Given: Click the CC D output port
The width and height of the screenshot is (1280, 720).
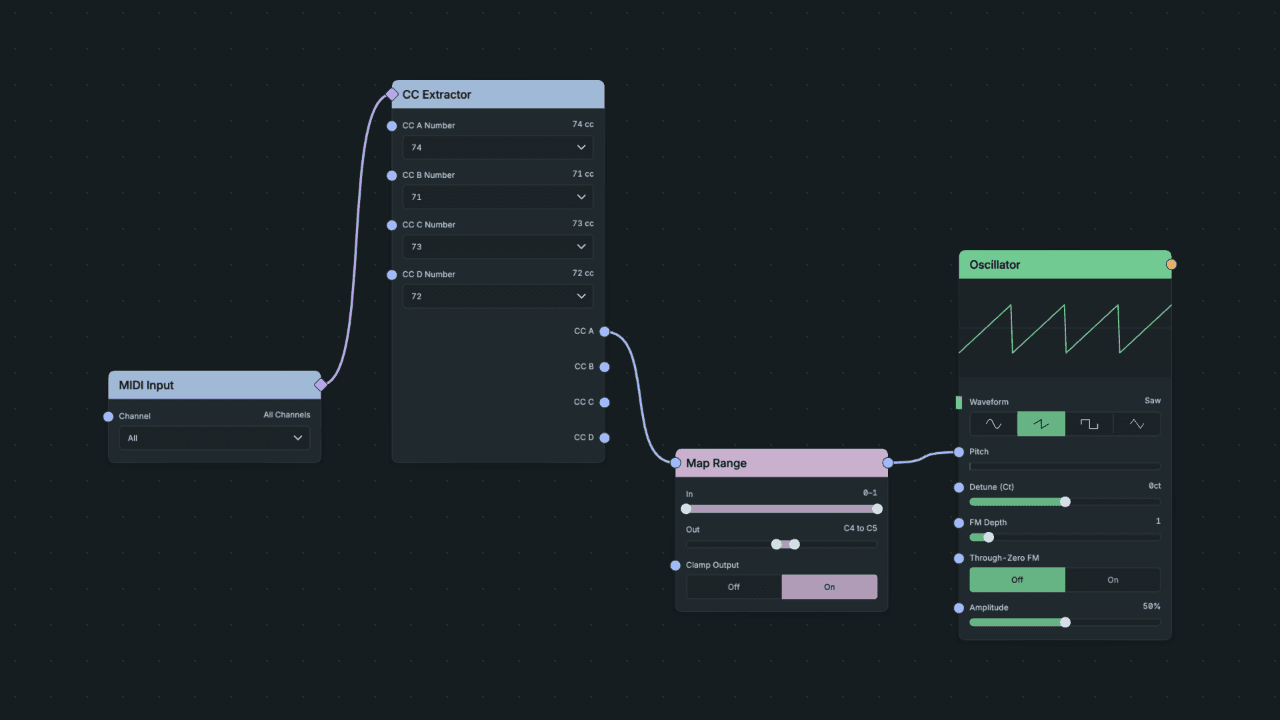Looking at the screenshot, I should [605, 438].
